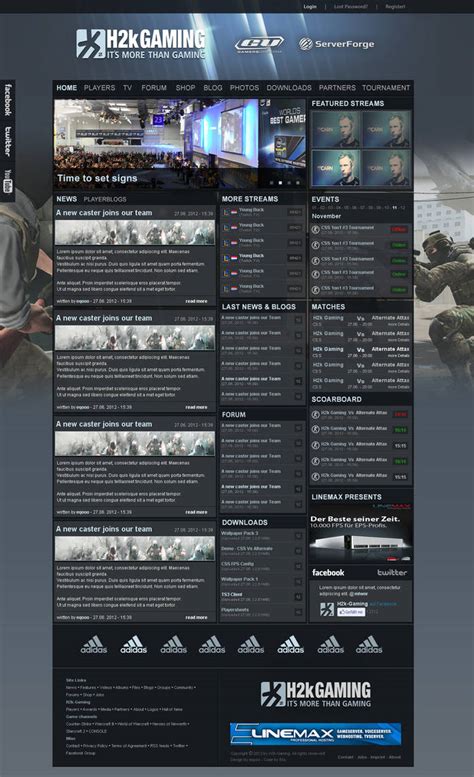
Task: Open the PLAYERS menu item
Action: coord(99,88)
